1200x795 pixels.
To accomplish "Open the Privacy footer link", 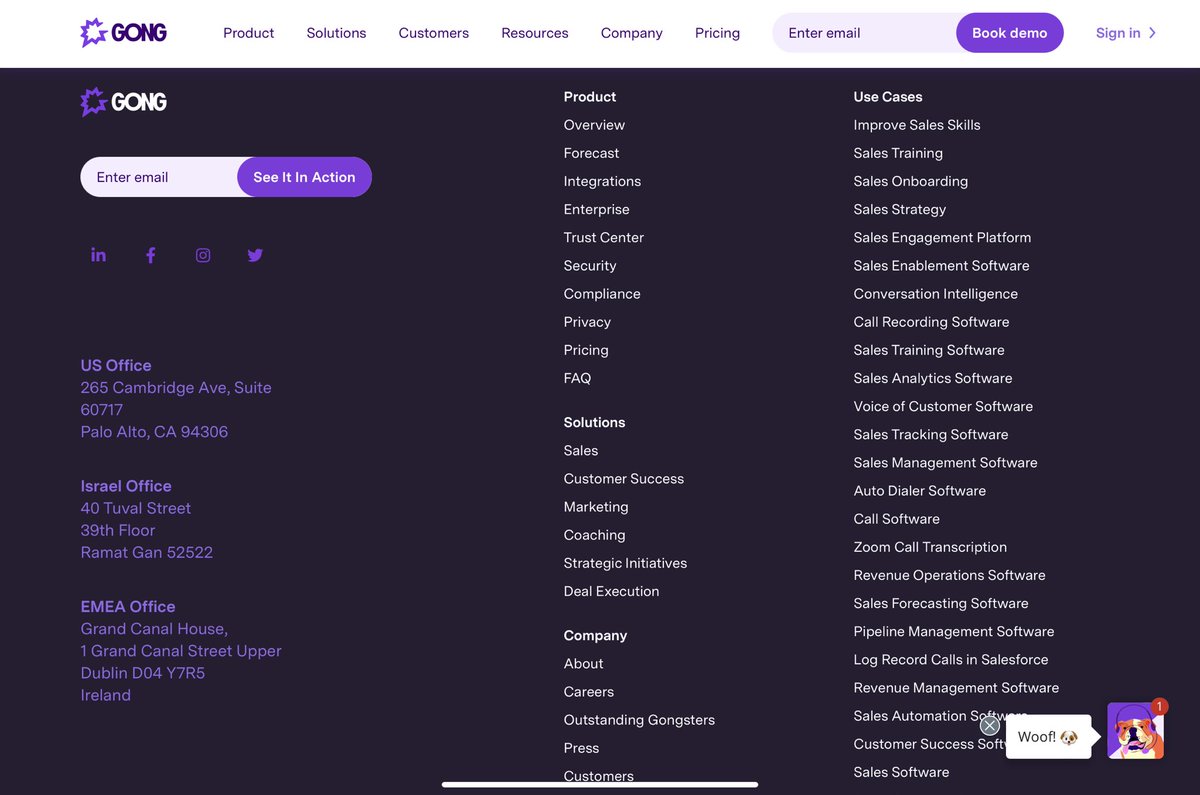I will 587,322.
